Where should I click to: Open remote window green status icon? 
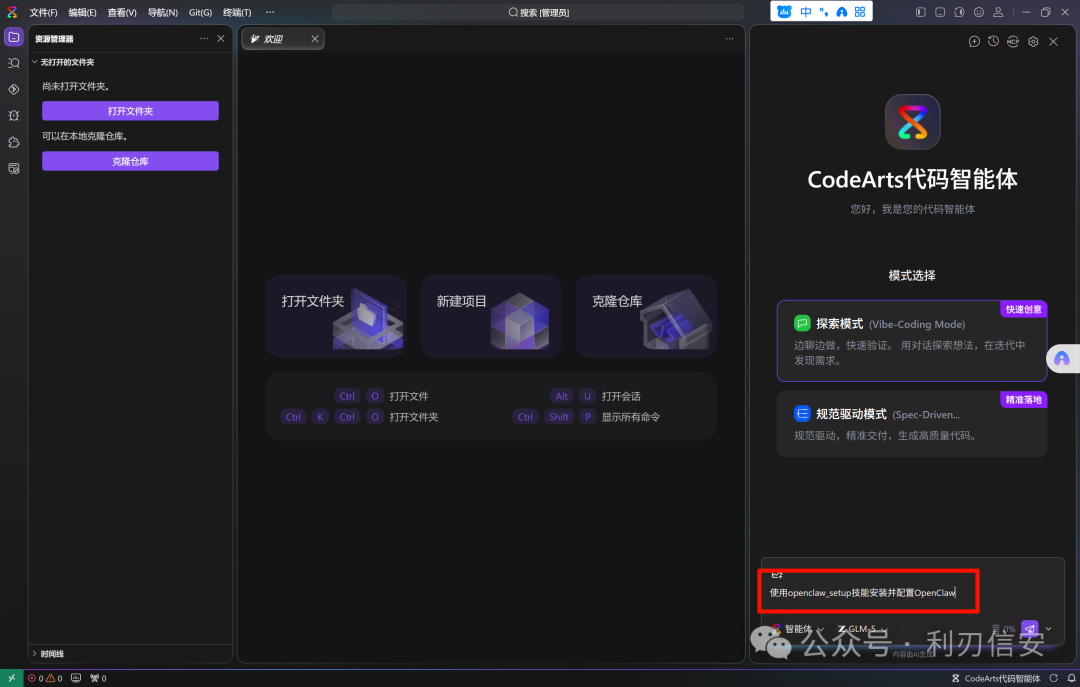click(x=12, y=678)
